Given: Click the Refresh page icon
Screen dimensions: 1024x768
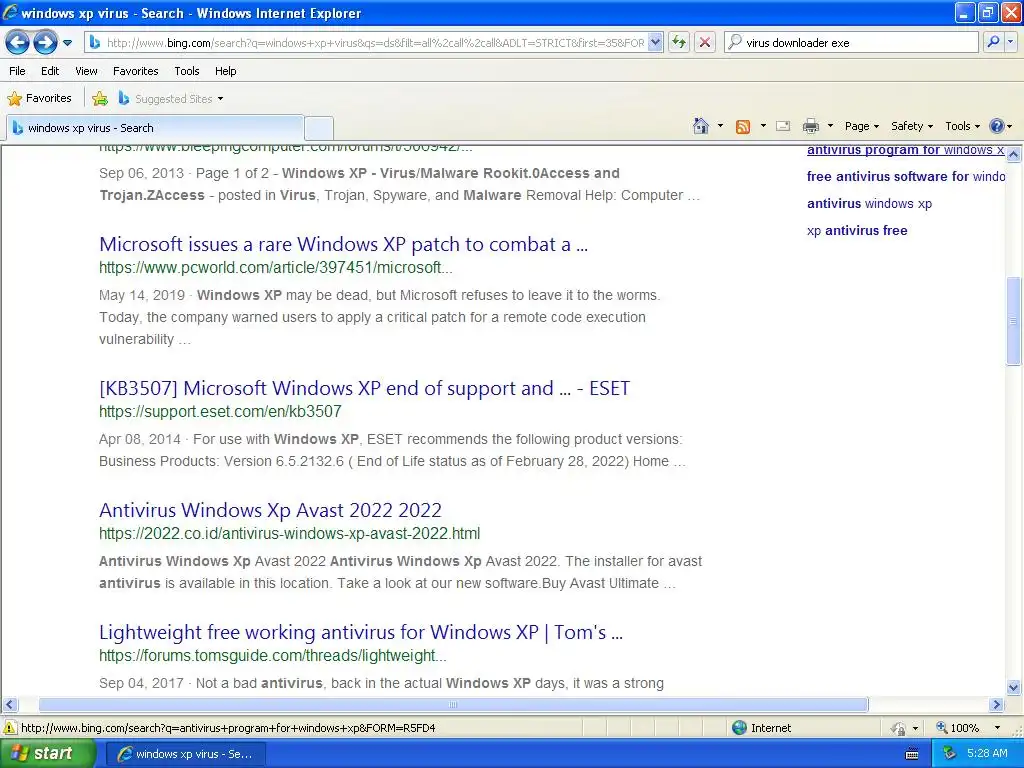Looking at the screenshot, I should (x=679, y=42).
